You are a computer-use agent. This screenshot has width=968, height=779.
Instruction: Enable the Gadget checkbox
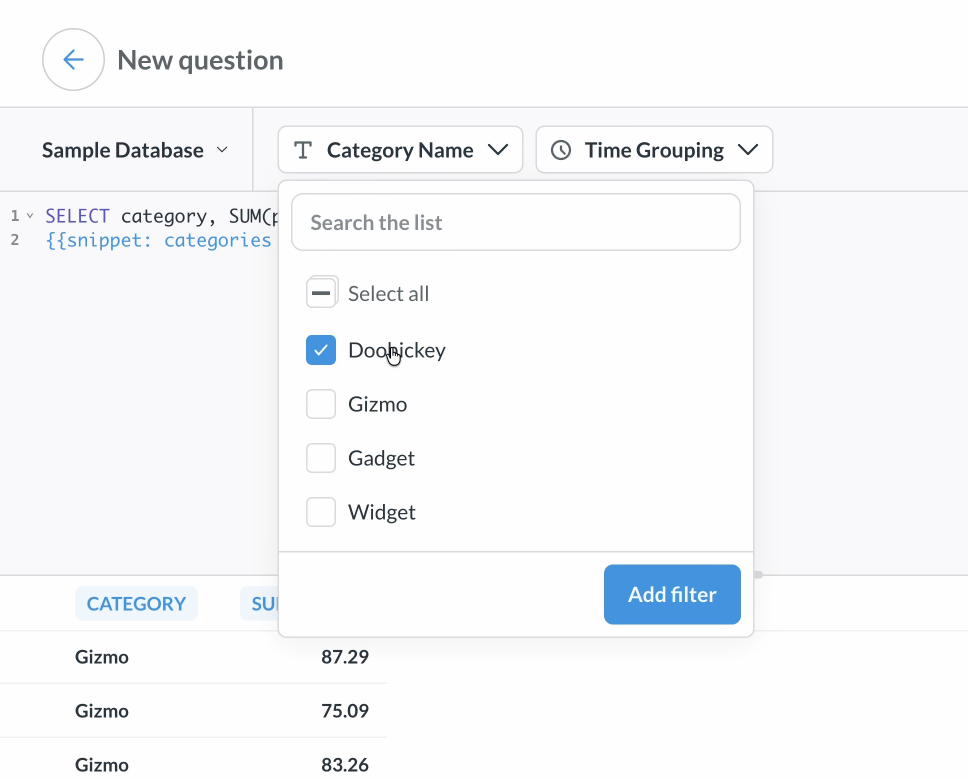pyautogui.click(x=321, y=458)
